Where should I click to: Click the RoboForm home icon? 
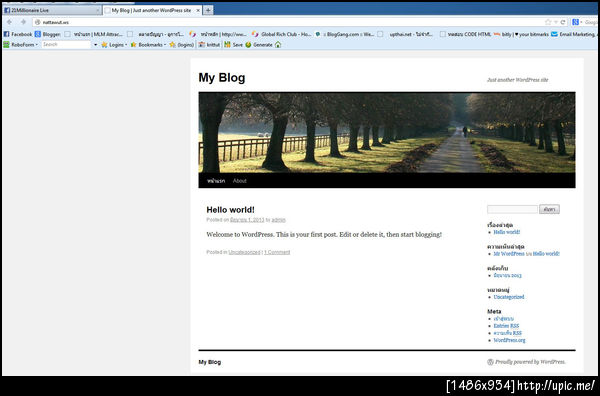pos(278,45)
